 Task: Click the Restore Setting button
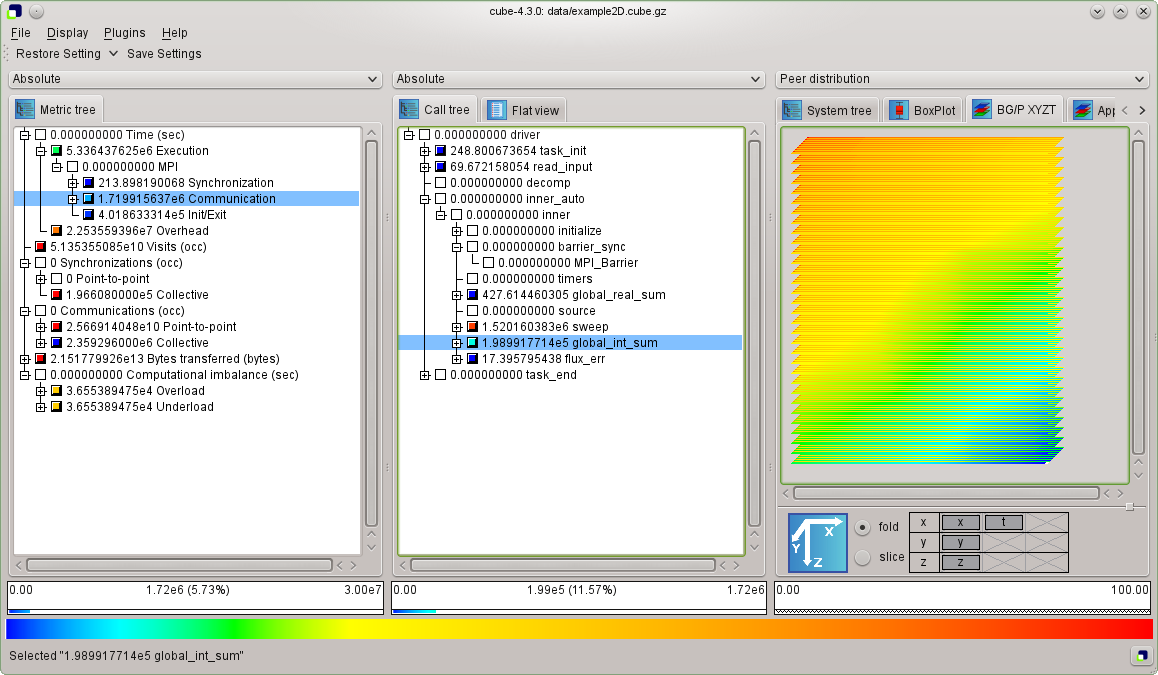58,53
